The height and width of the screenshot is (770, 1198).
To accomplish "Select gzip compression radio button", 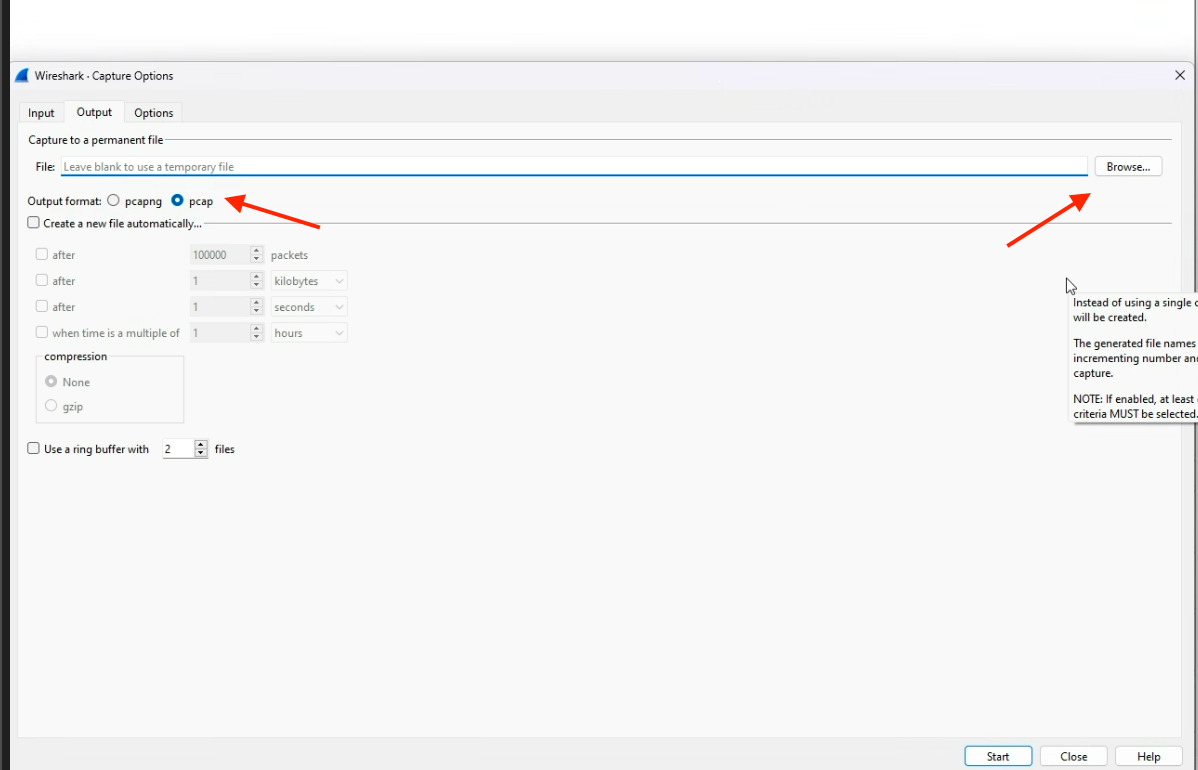I will pyautogui.click(x=51, y=406).
